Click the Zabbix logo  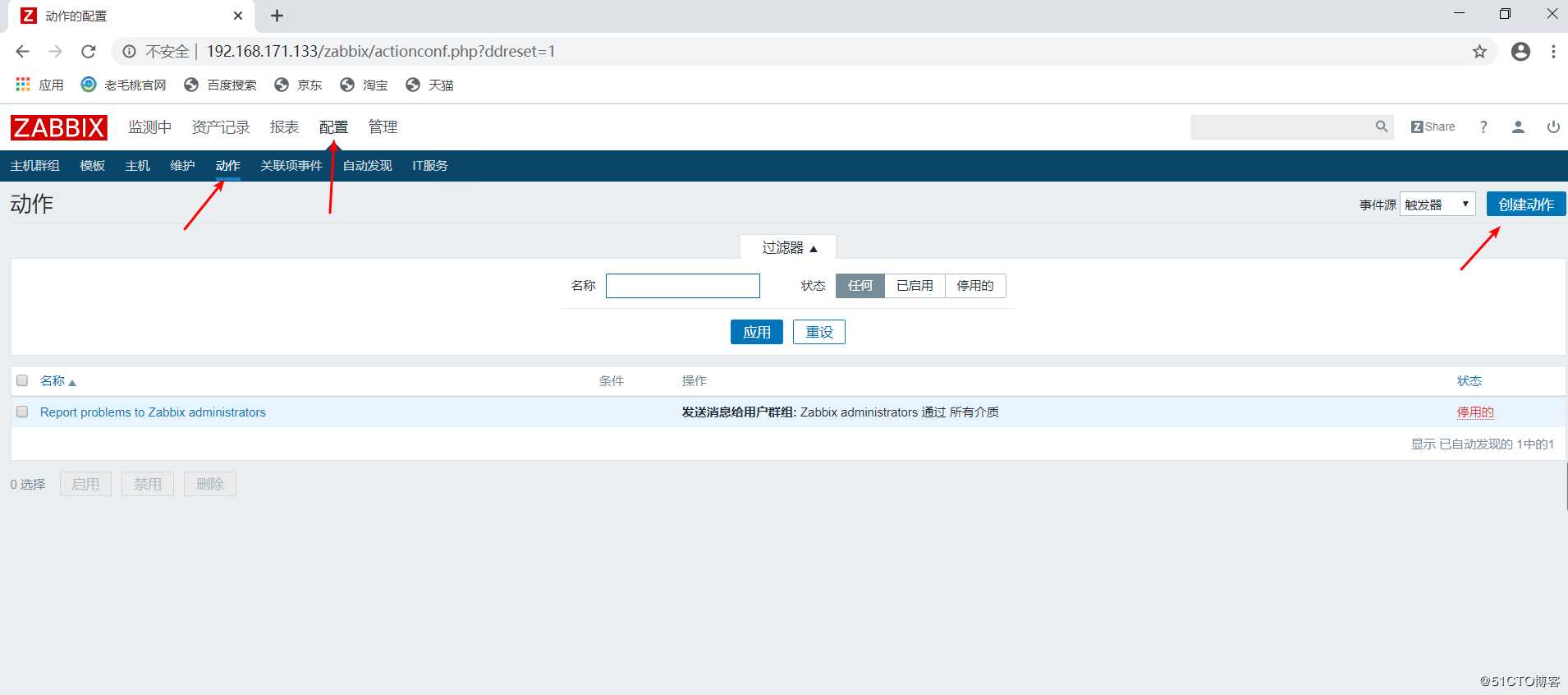58,127
